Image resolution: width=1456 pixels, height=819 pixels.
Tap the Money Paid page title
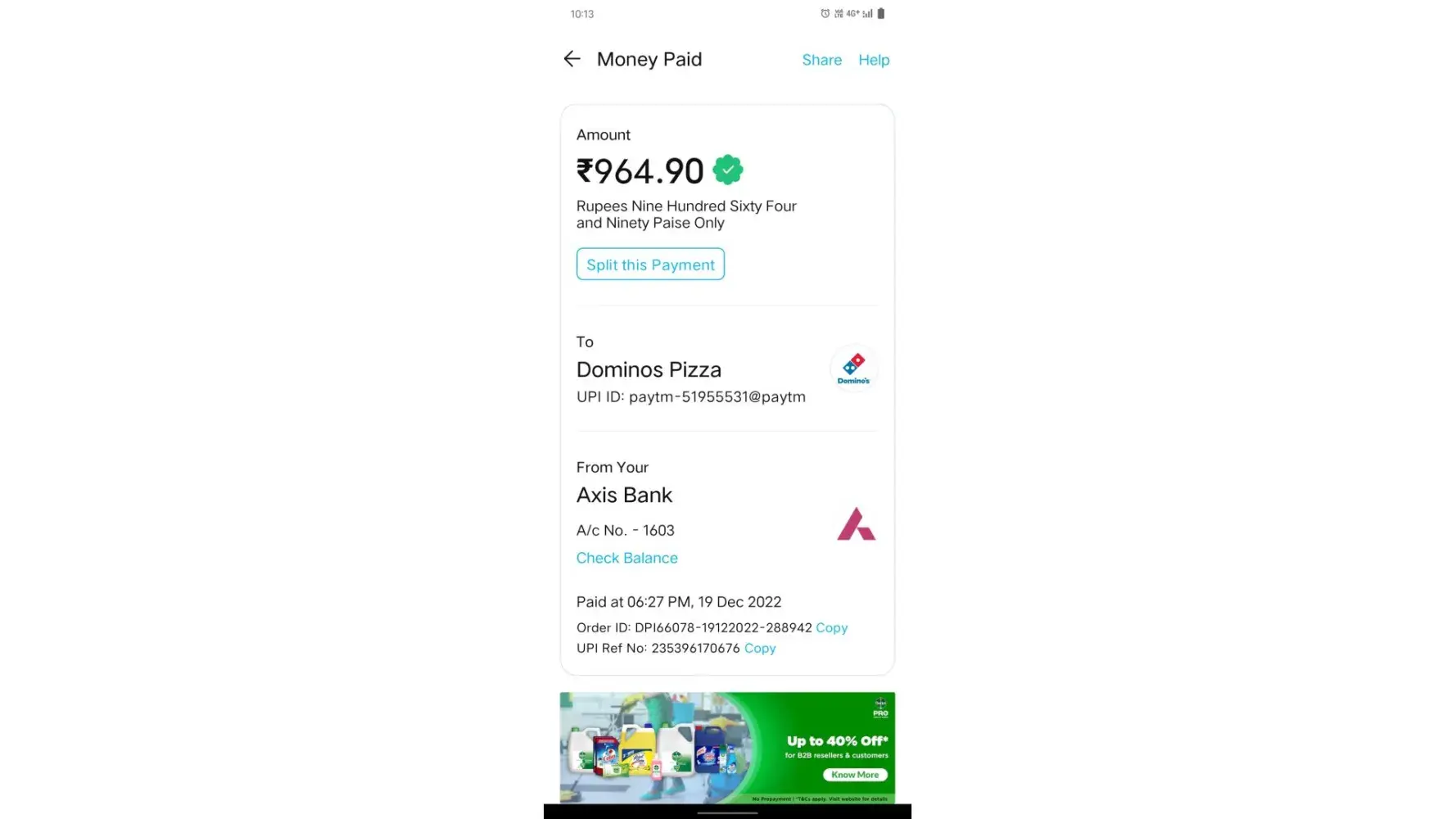[x=649, y=59]
